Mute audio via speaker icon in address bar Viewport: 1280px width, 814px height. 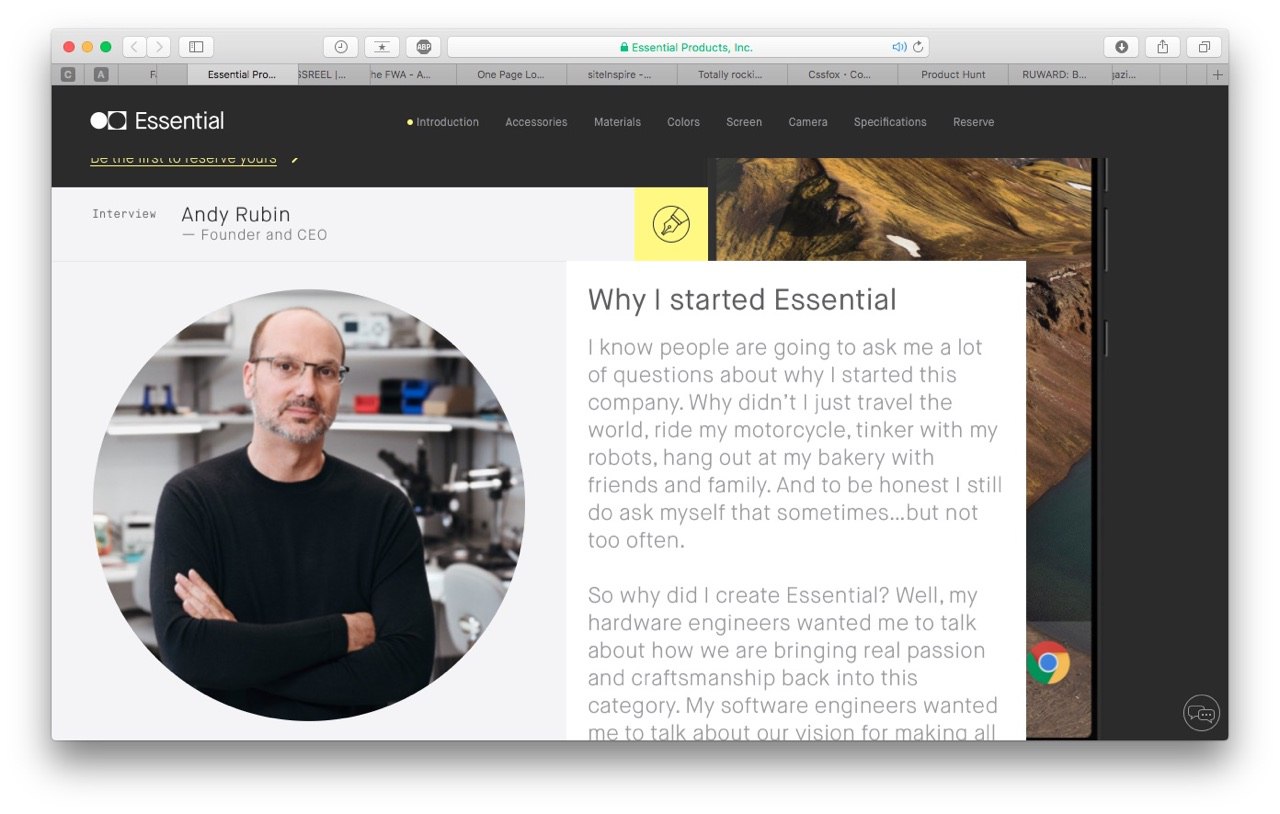click(x=899, y=47)
